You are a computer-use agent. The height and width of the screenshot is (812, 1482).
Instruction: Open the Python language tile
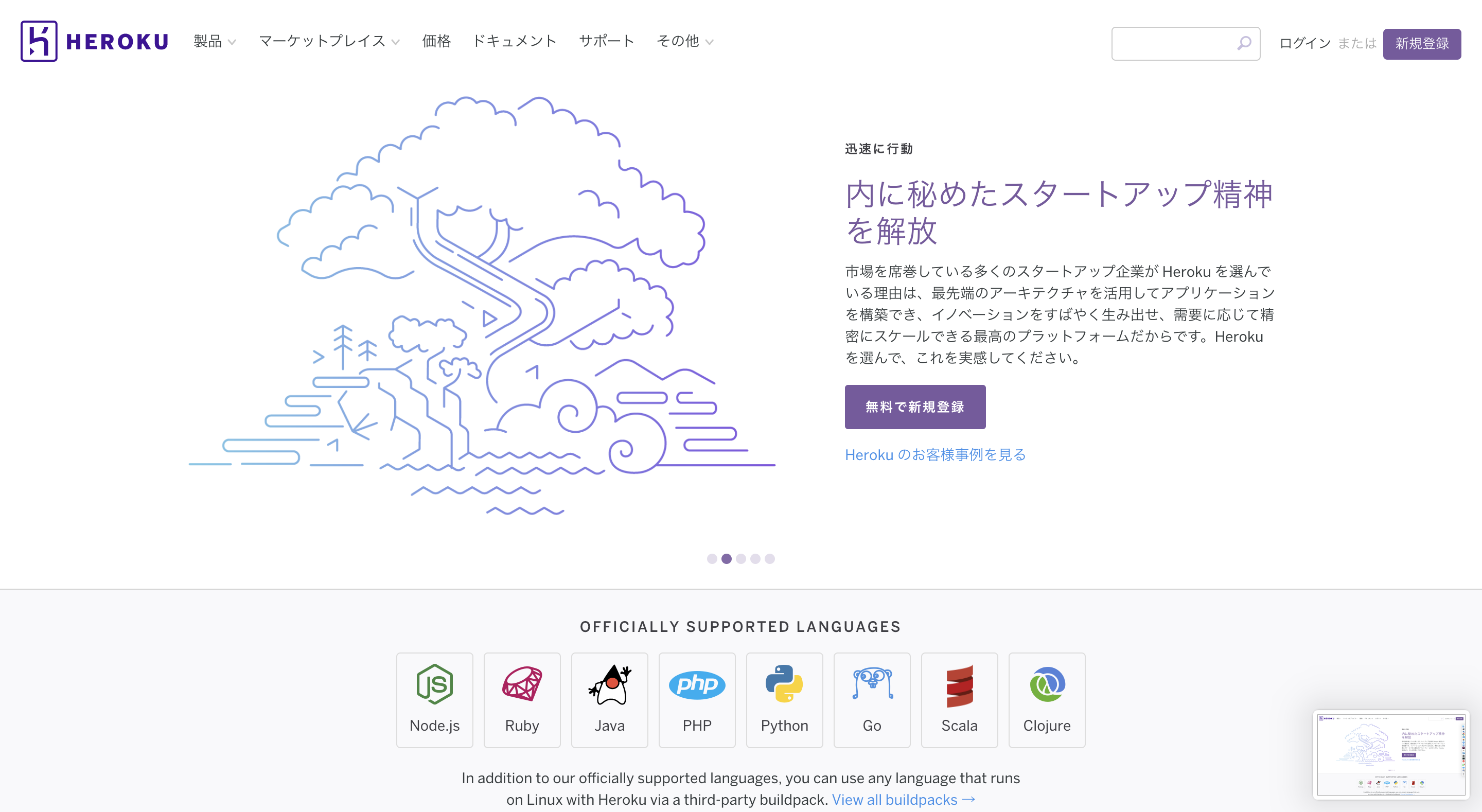(x=784, y=700)
